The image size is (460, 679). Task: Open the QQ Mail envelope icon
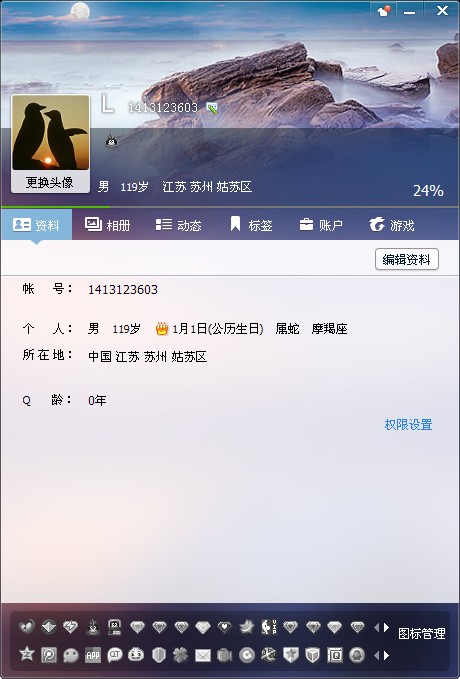[202, 655]
